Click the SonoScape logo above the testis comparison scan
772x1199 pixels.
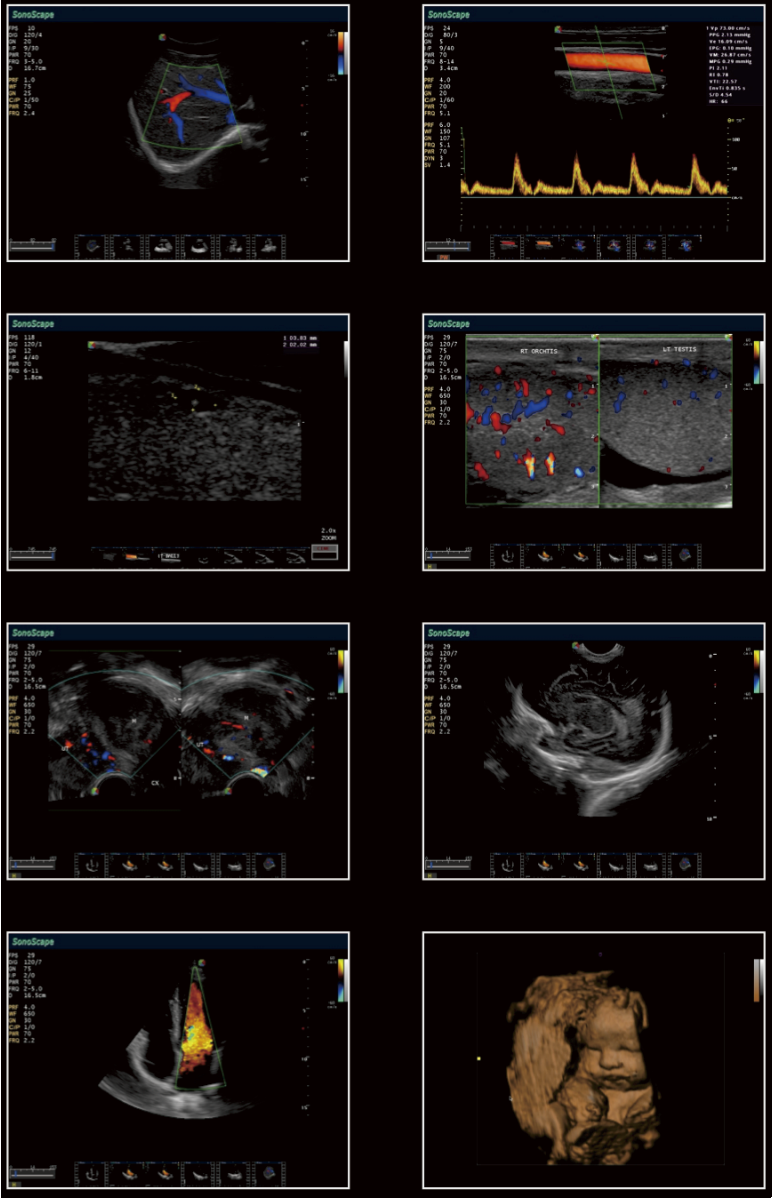[448, 324]
